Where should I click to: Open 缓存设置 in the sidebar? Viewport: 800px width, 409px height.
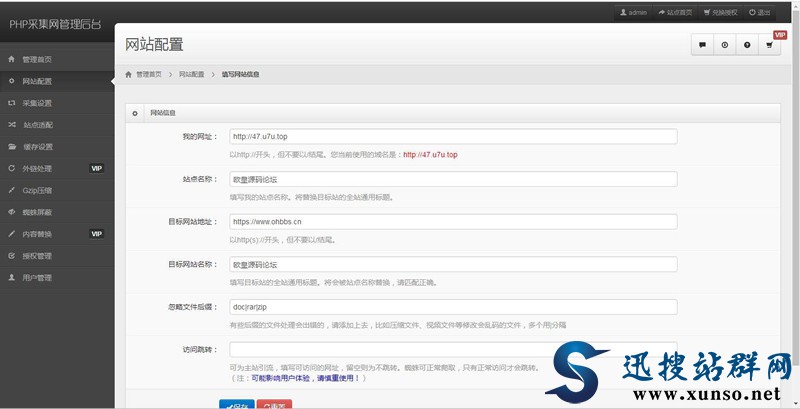click(x=57, y=147)
